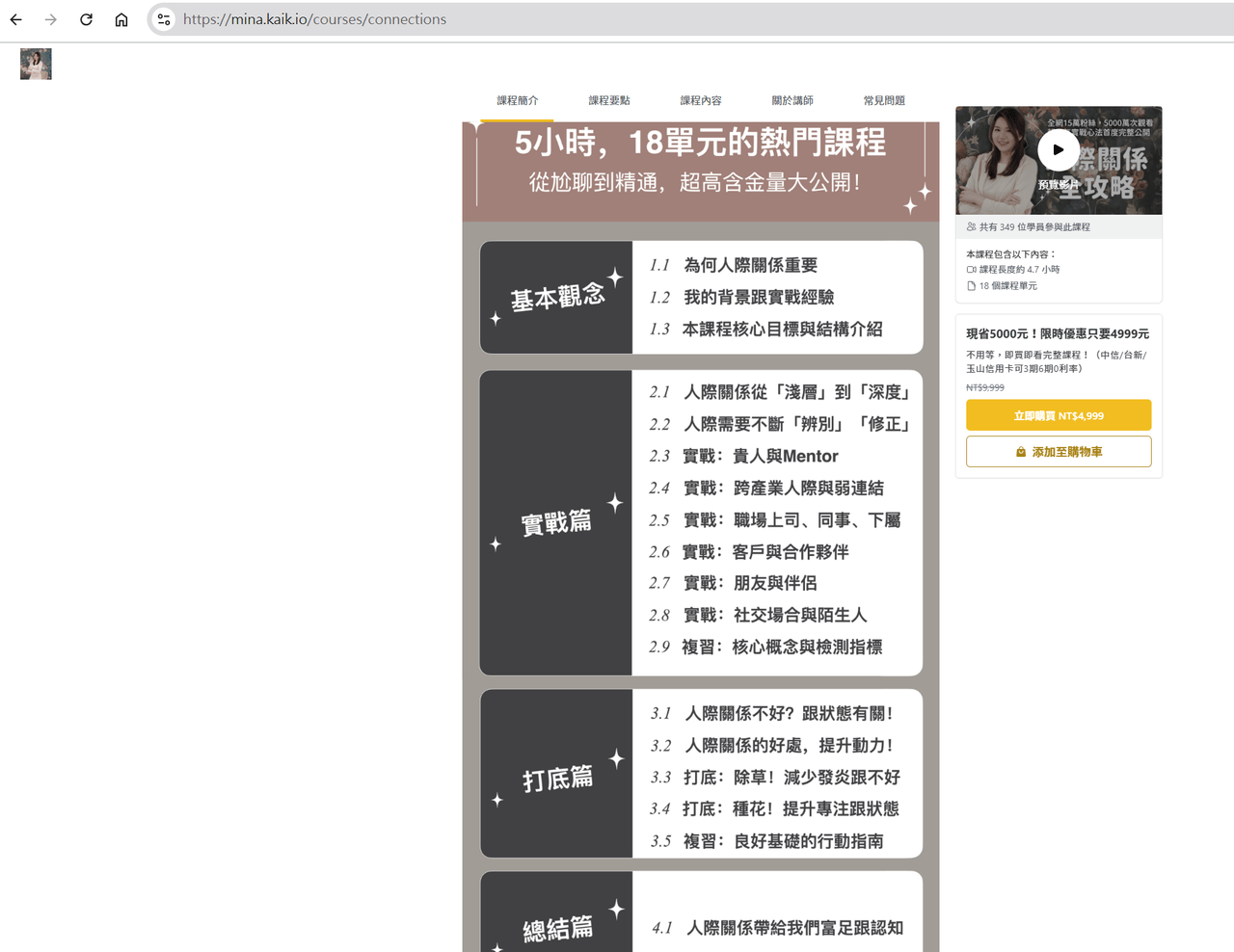The width and height of the screenshot is (1234, 952).
Task: Switch to the 關於講師 tab
Action: (x=792, y=100)
